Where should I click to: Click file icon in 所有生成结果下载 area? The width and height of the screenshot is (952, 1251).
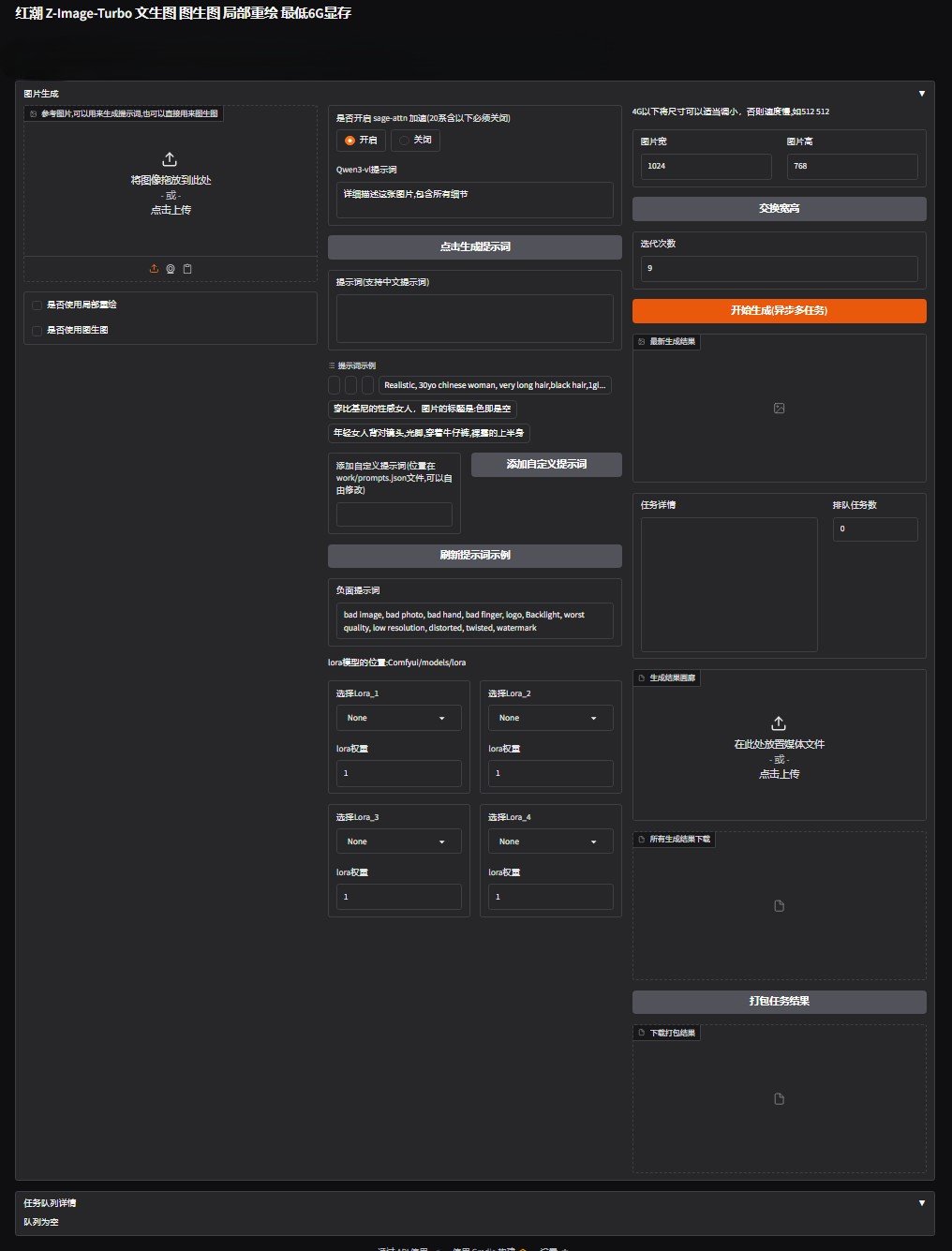[779, 906]
